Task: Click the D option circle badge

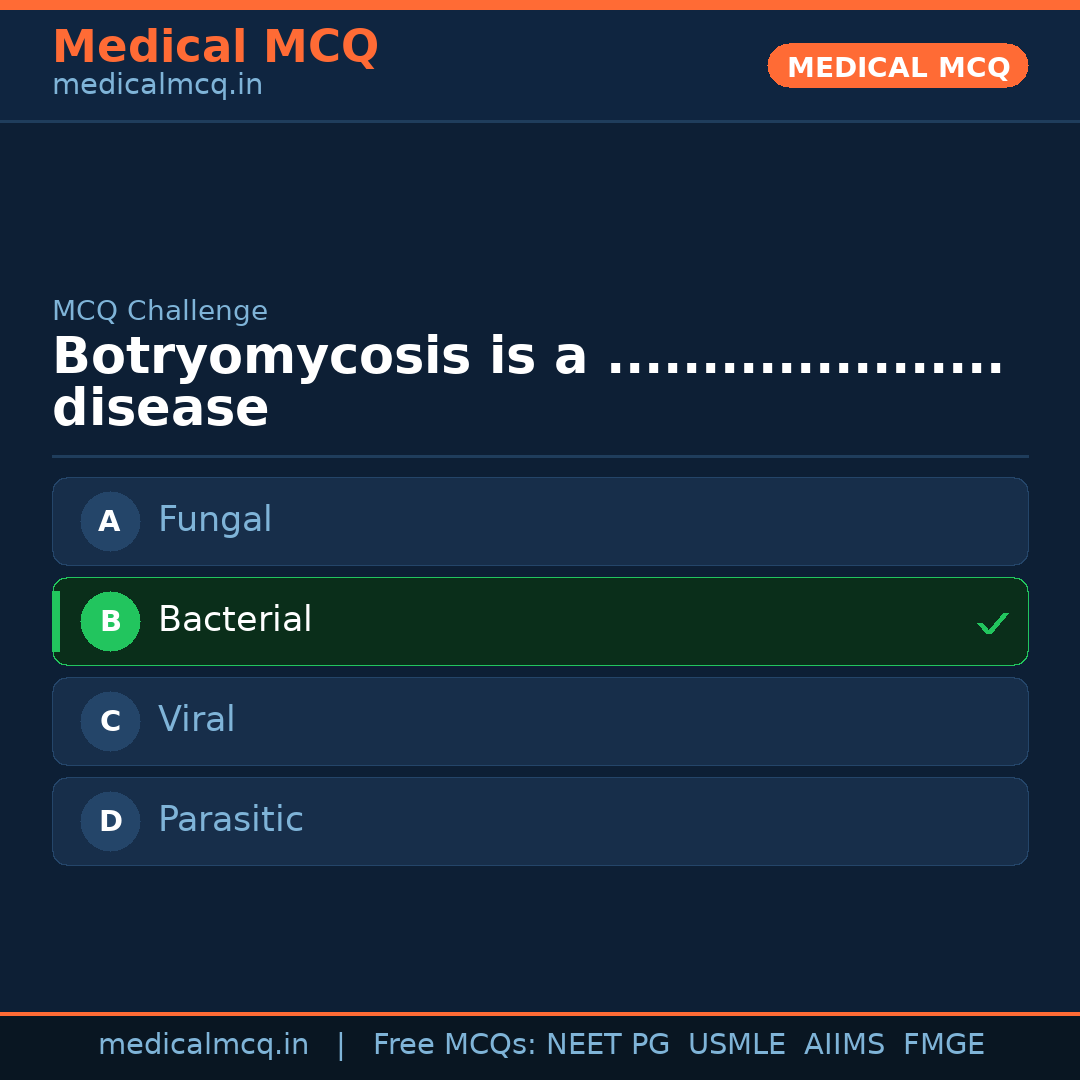Action: point(110,821)
